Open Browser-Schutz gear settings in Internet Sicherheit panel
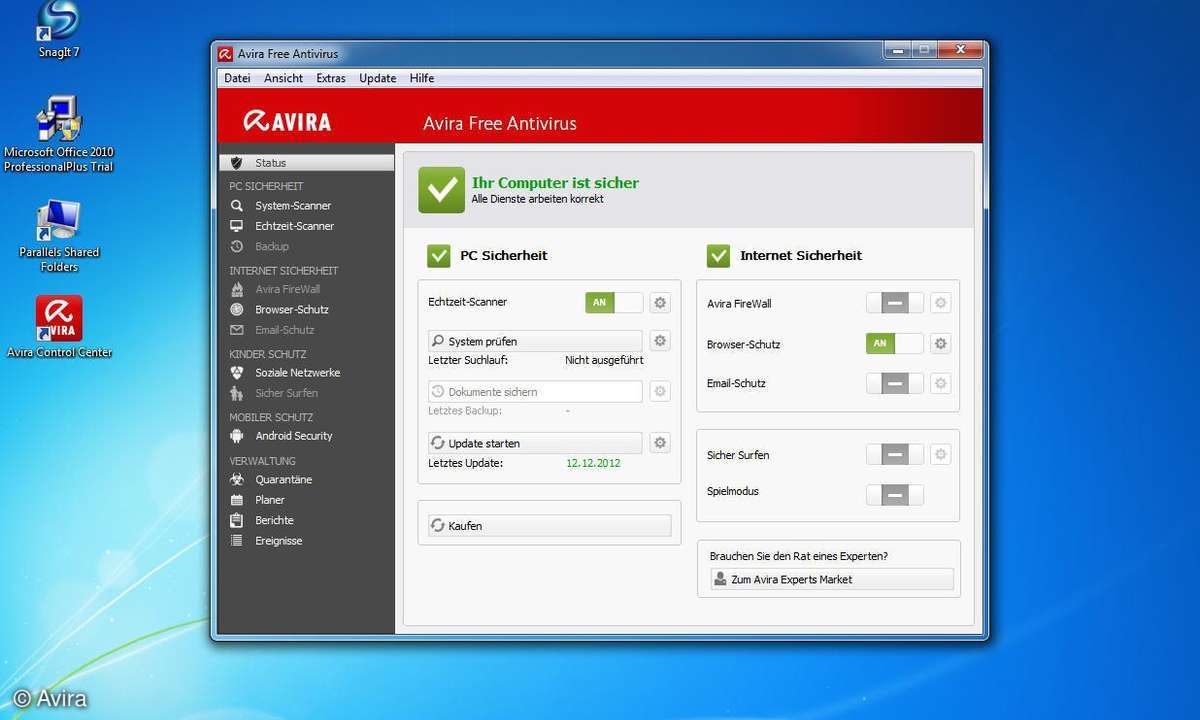Viewport: 1200px width, 720px height. point(940,344)
